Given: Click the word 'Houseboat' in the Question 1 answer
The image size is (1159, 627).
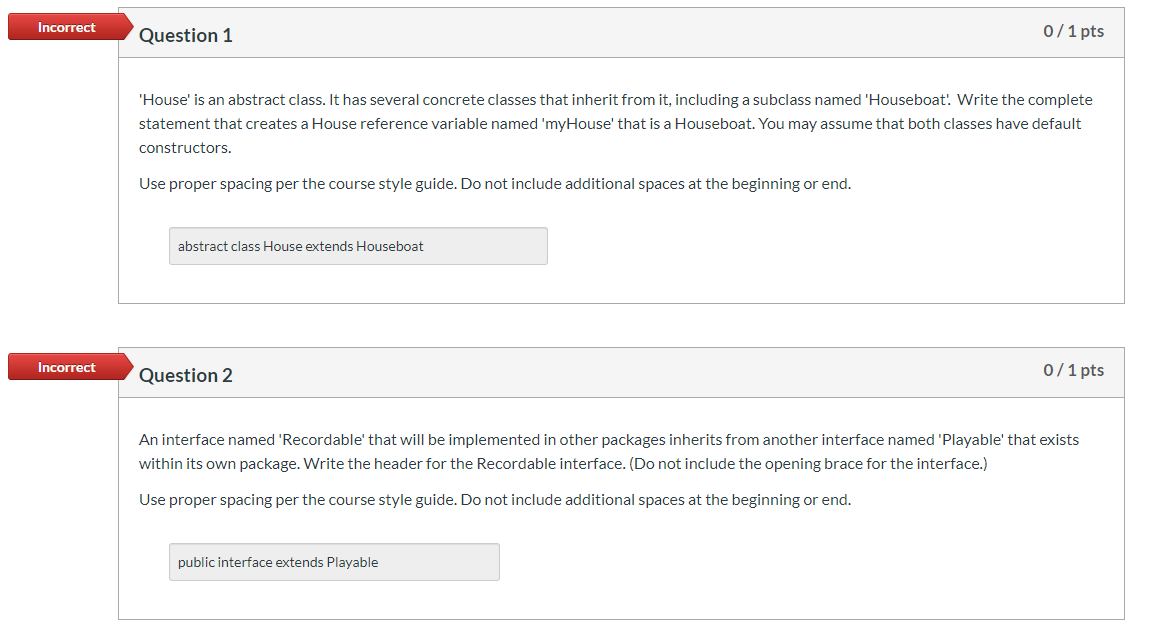Looking at the screenshot, I should (390, 246).
